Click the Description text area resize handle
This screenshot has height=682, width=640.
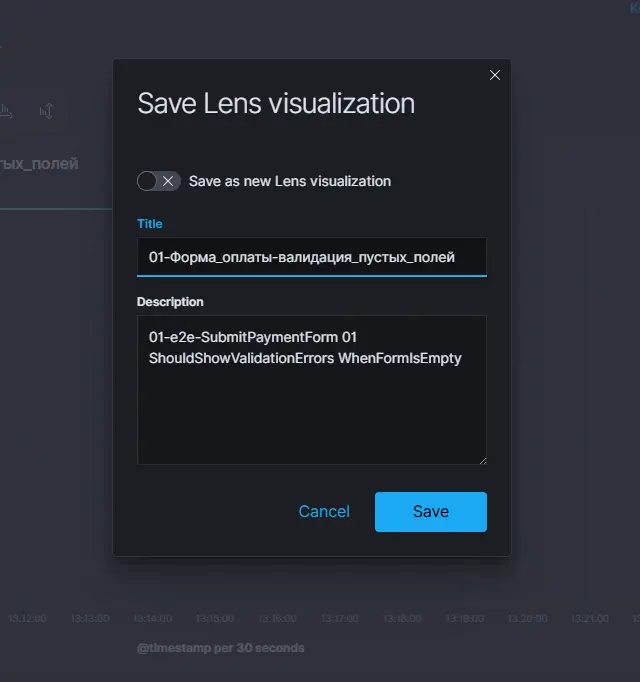(x=481, y=459)
